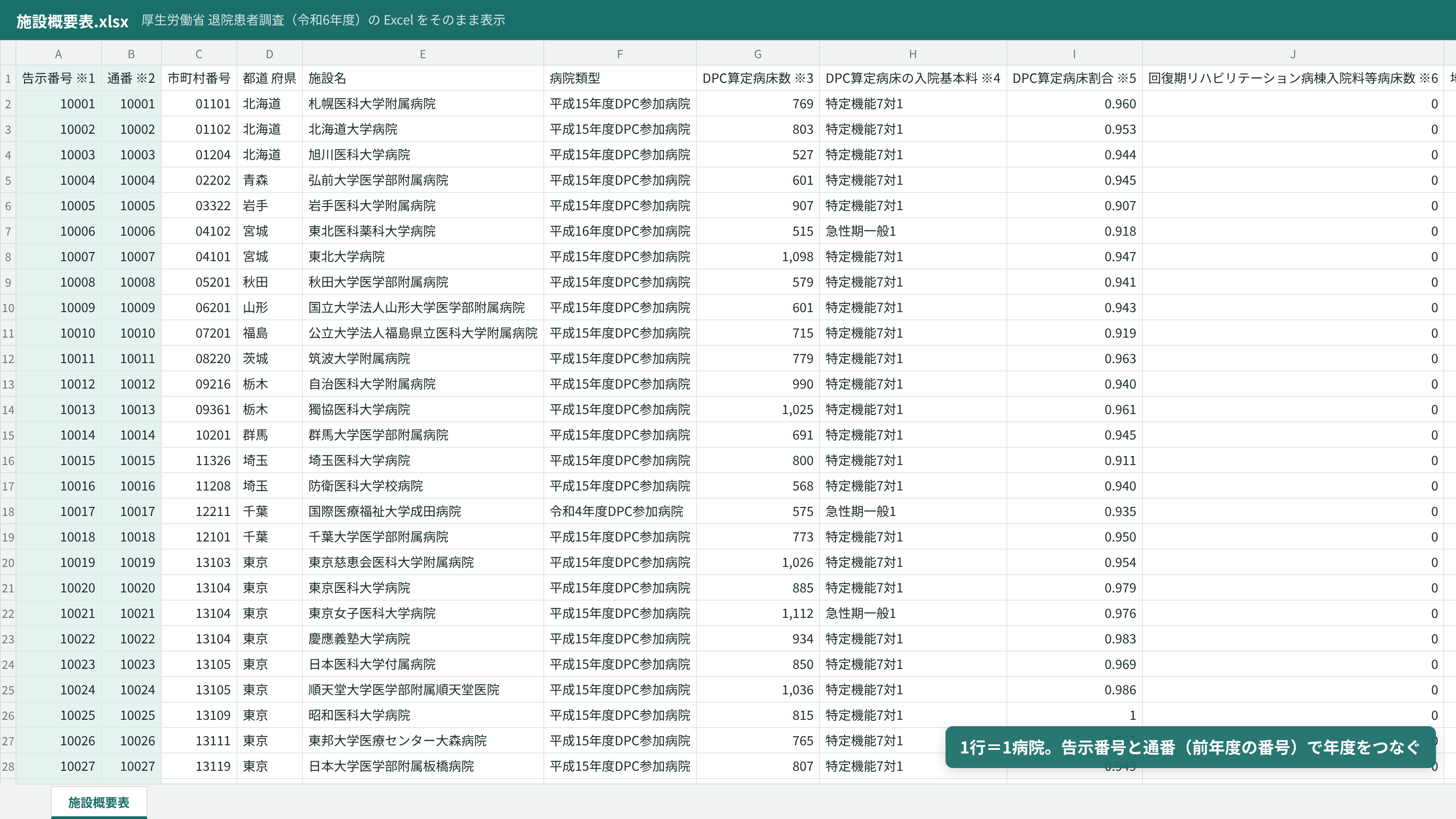Select municipality code cell 09361

(199, 410)
